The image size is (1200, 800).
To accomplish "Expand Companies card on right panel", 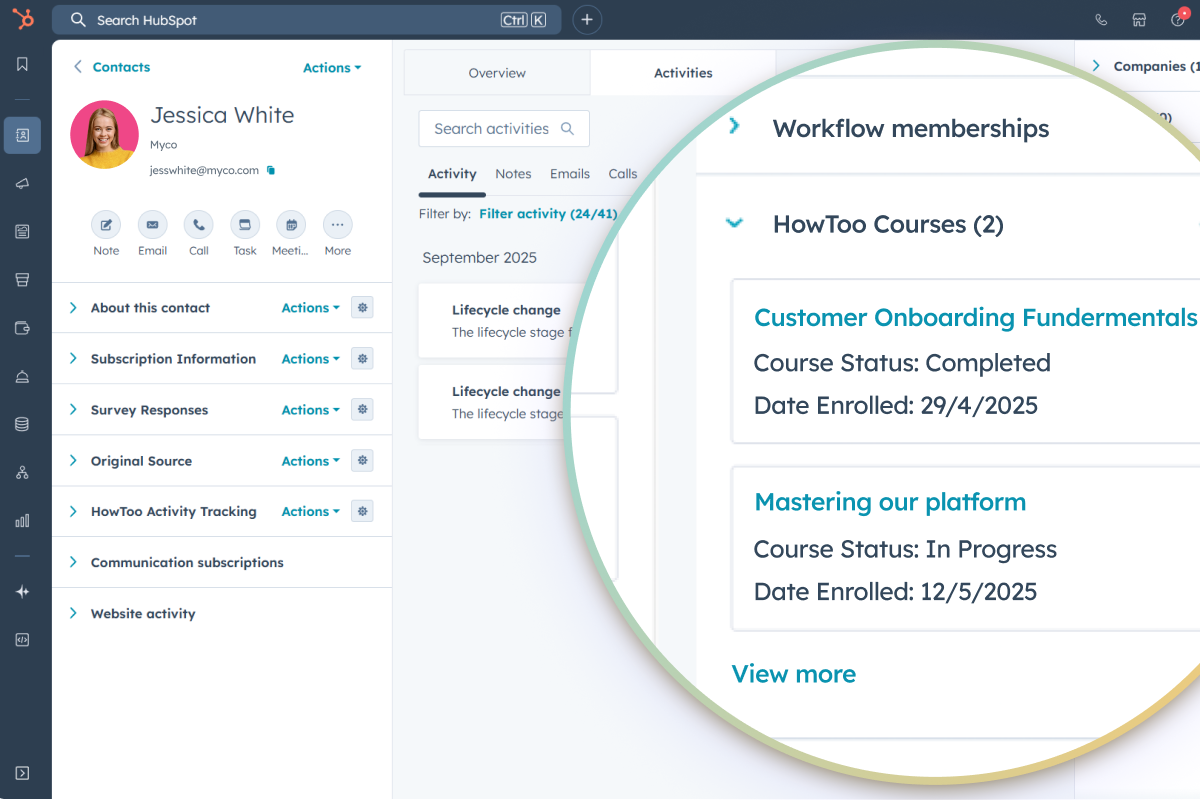I will [x=1096, y=66].
